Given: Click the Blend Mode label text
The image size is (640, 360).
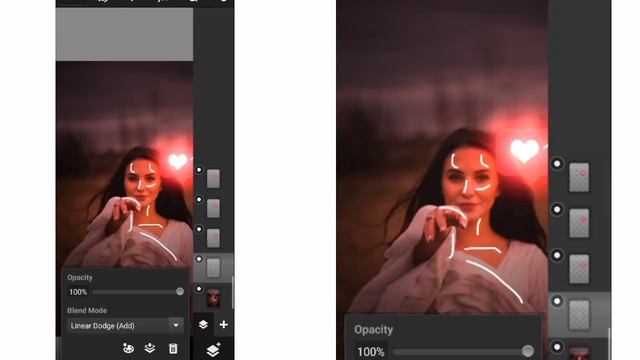Looking at the screenshot, I should (87, 311).
